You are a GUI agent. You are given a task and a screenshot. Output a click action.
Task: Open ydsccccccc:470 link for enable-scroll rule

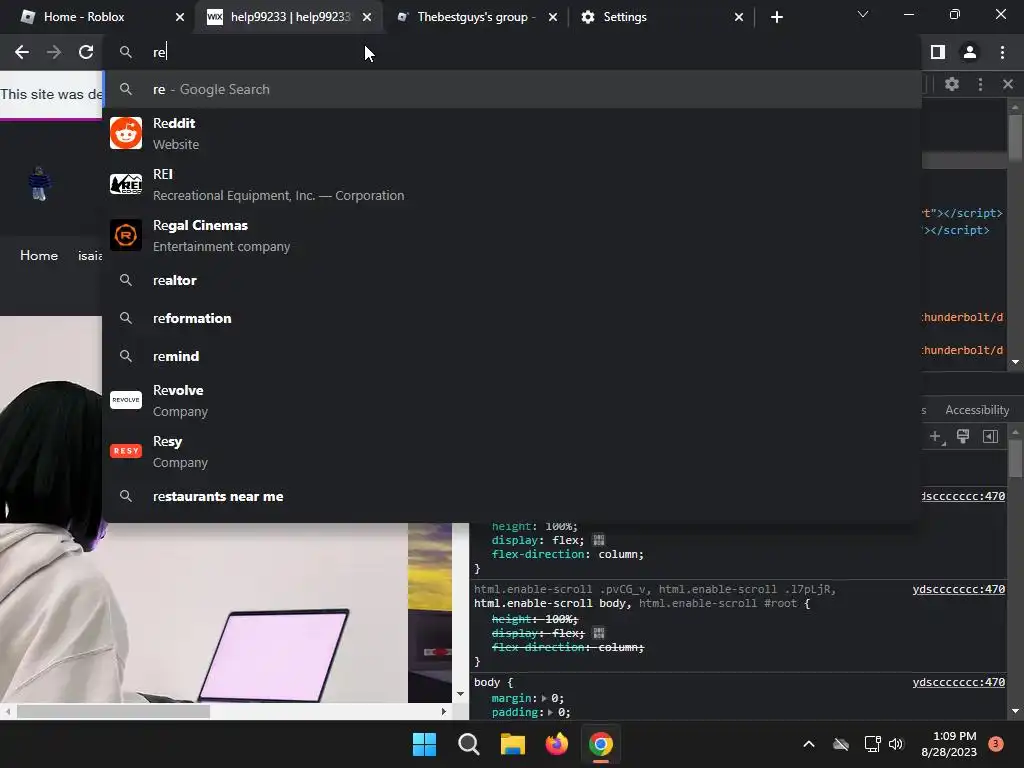[x=958, y=589]
